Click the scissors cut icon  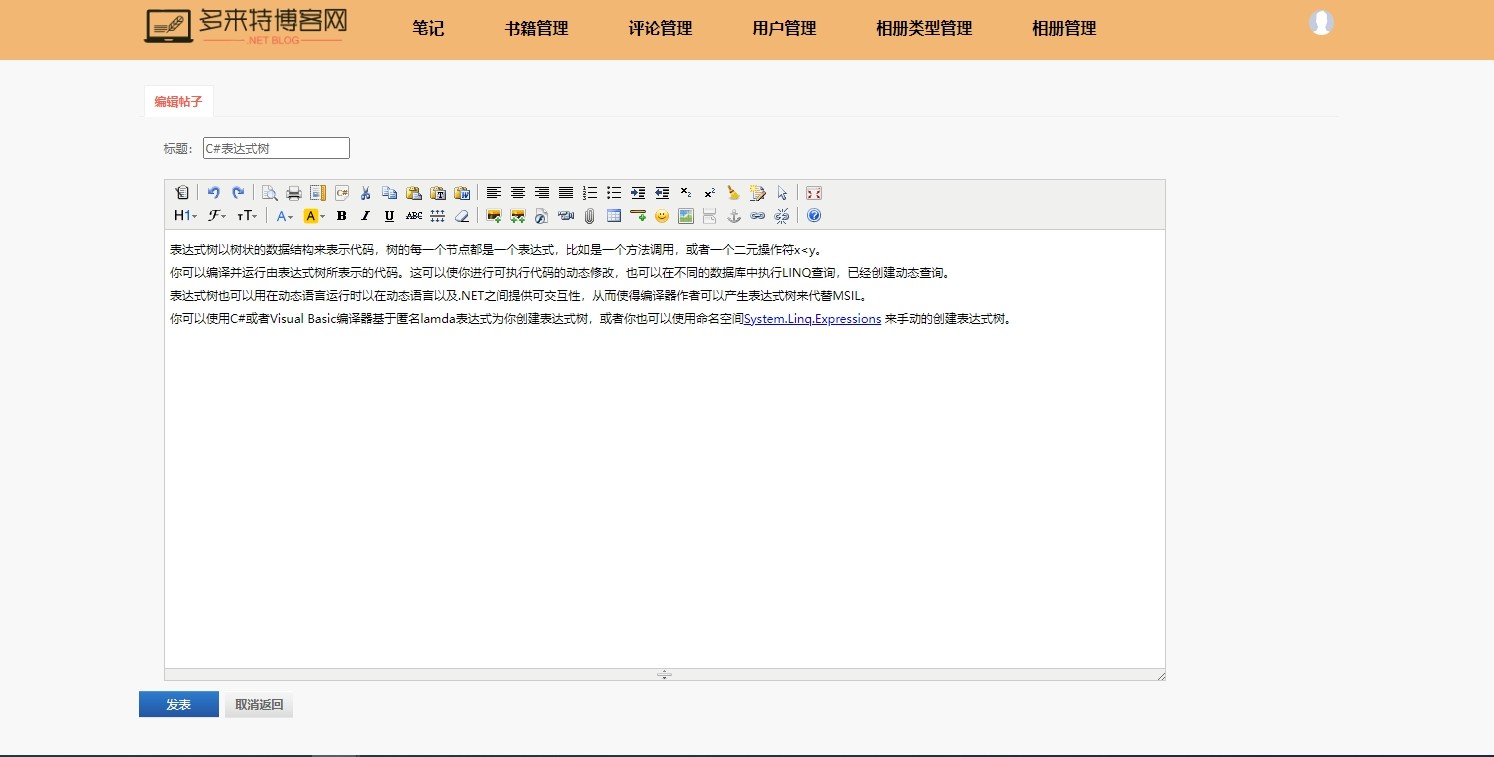pyautogui.click(x=366, y=193)
